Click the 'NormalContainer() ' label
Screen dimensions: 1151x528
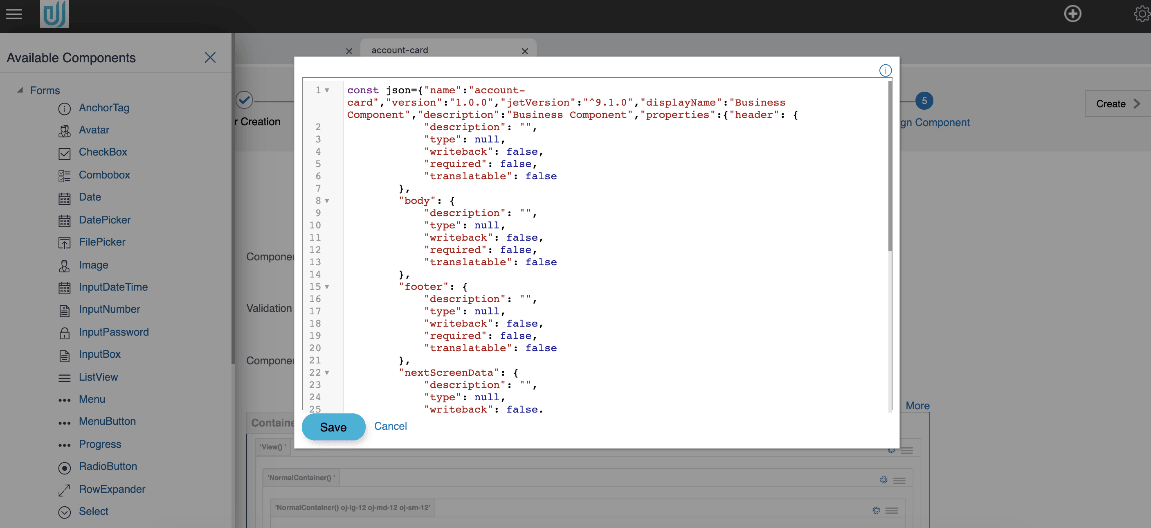coord(301,477)
